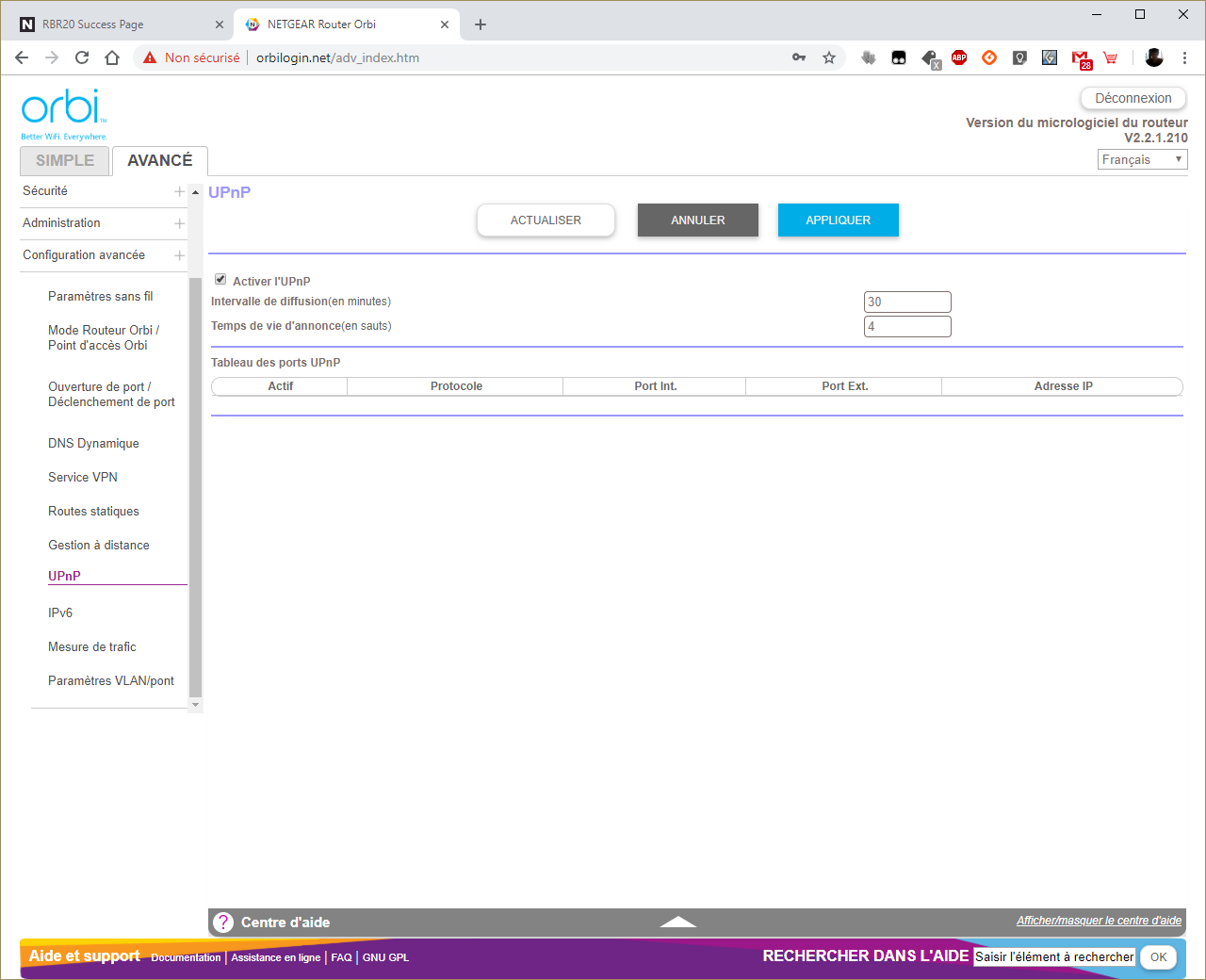Click the Port Ext. column header
The height and width of the screenshot is (980, 1206).
(844, 386)
